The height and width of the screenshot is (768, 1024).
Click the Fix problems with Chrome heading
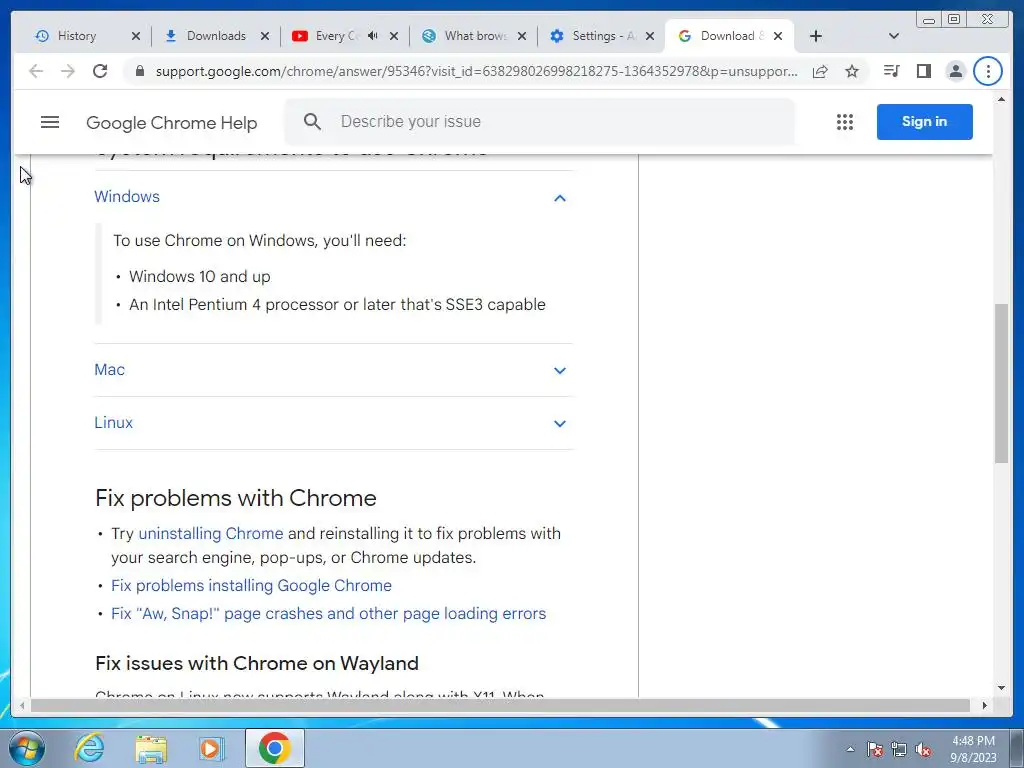[x=236, y=498]
